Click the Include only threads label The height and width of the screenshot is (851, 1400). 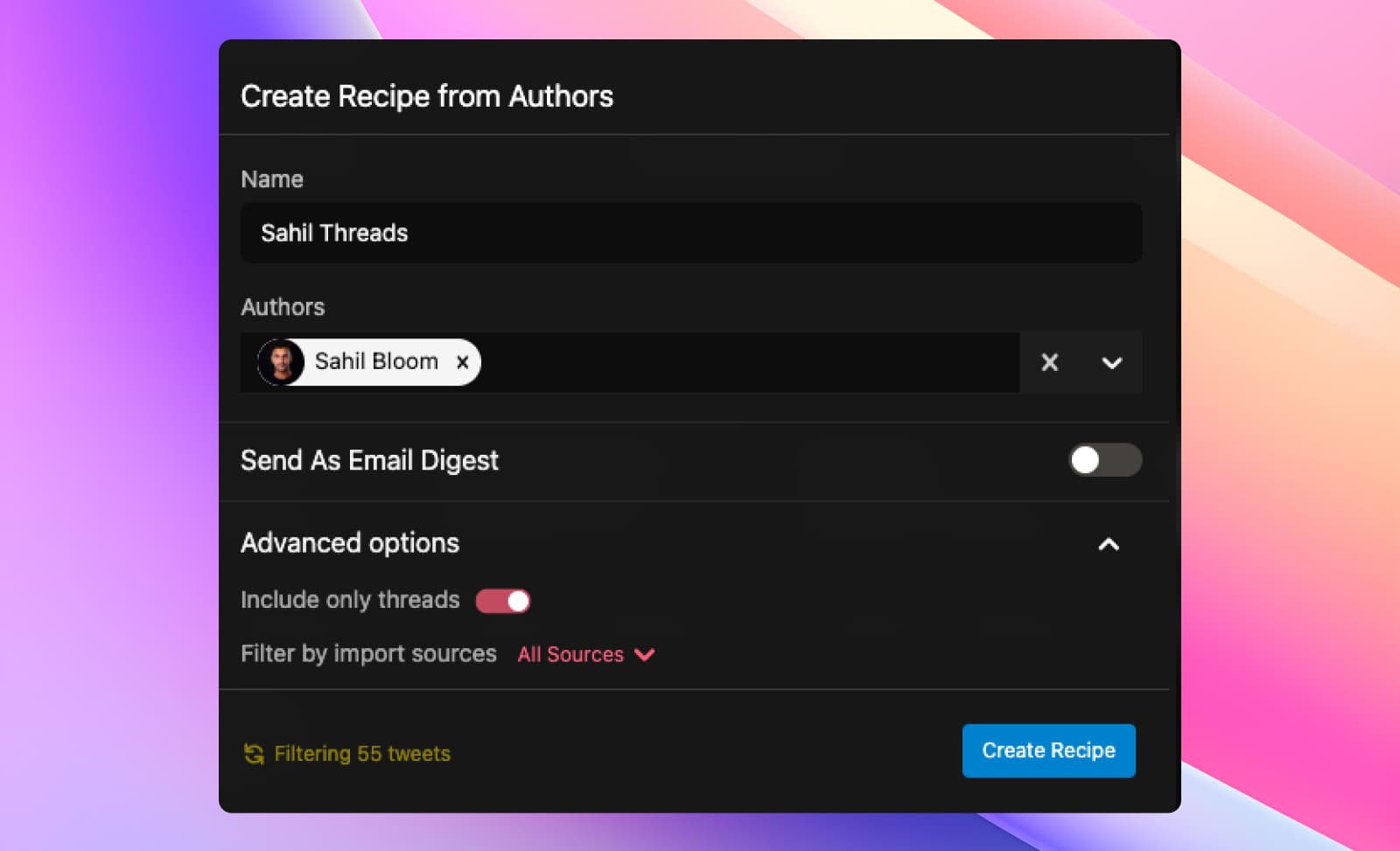pyautogui.click(x=350, y=600)
